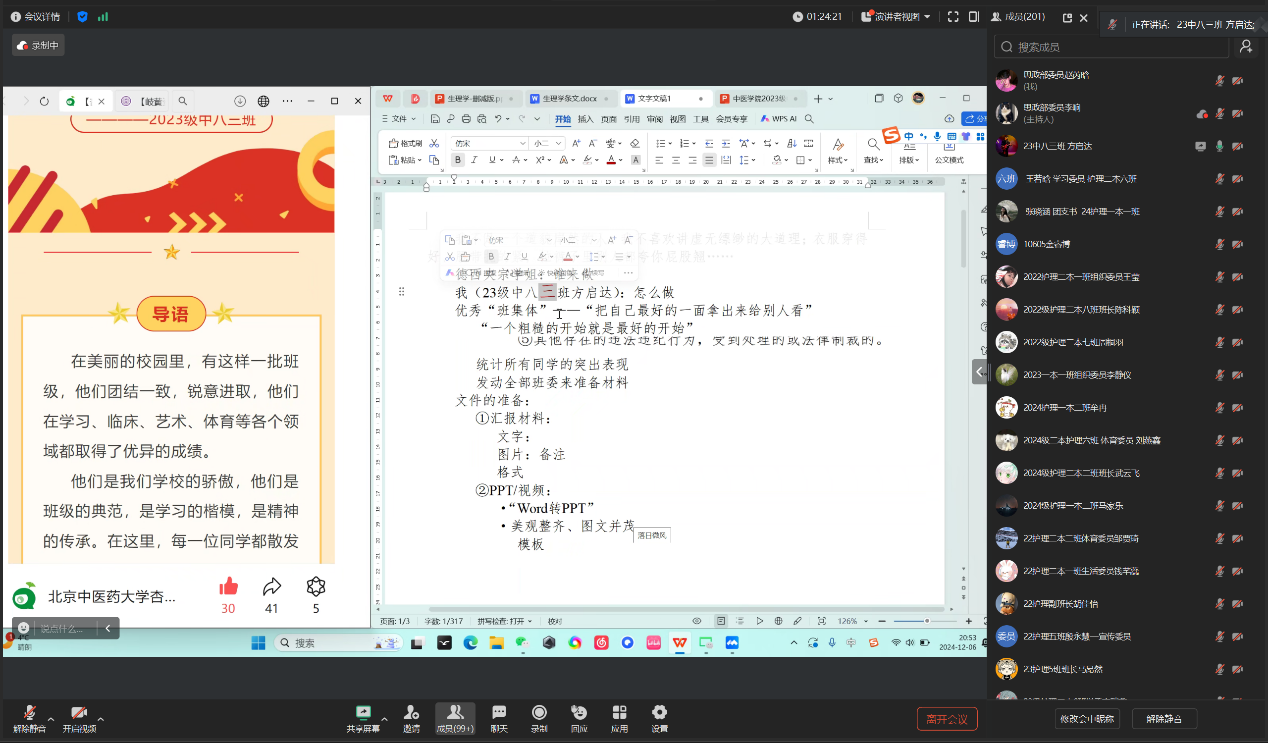Screen dimensions: 1268x743
Task: Toggle bold formatting
Action: pyautogui.click(x=457, y=159)
